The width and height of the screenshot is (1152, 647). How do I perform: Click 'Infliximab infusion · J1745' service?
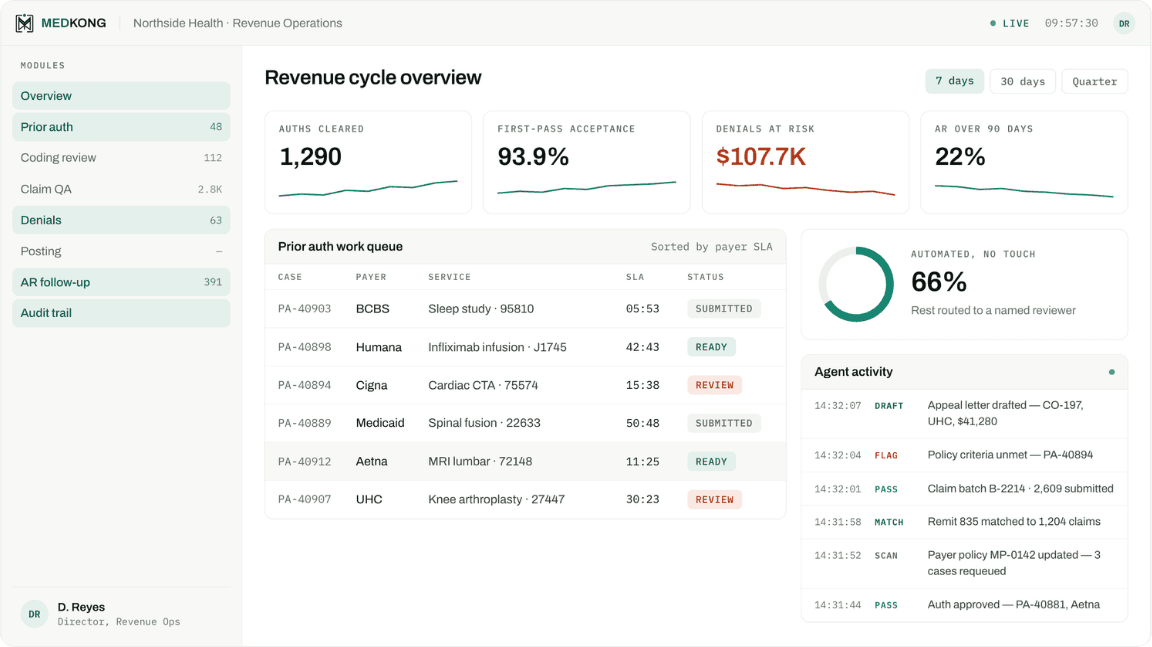coord(497,347)
